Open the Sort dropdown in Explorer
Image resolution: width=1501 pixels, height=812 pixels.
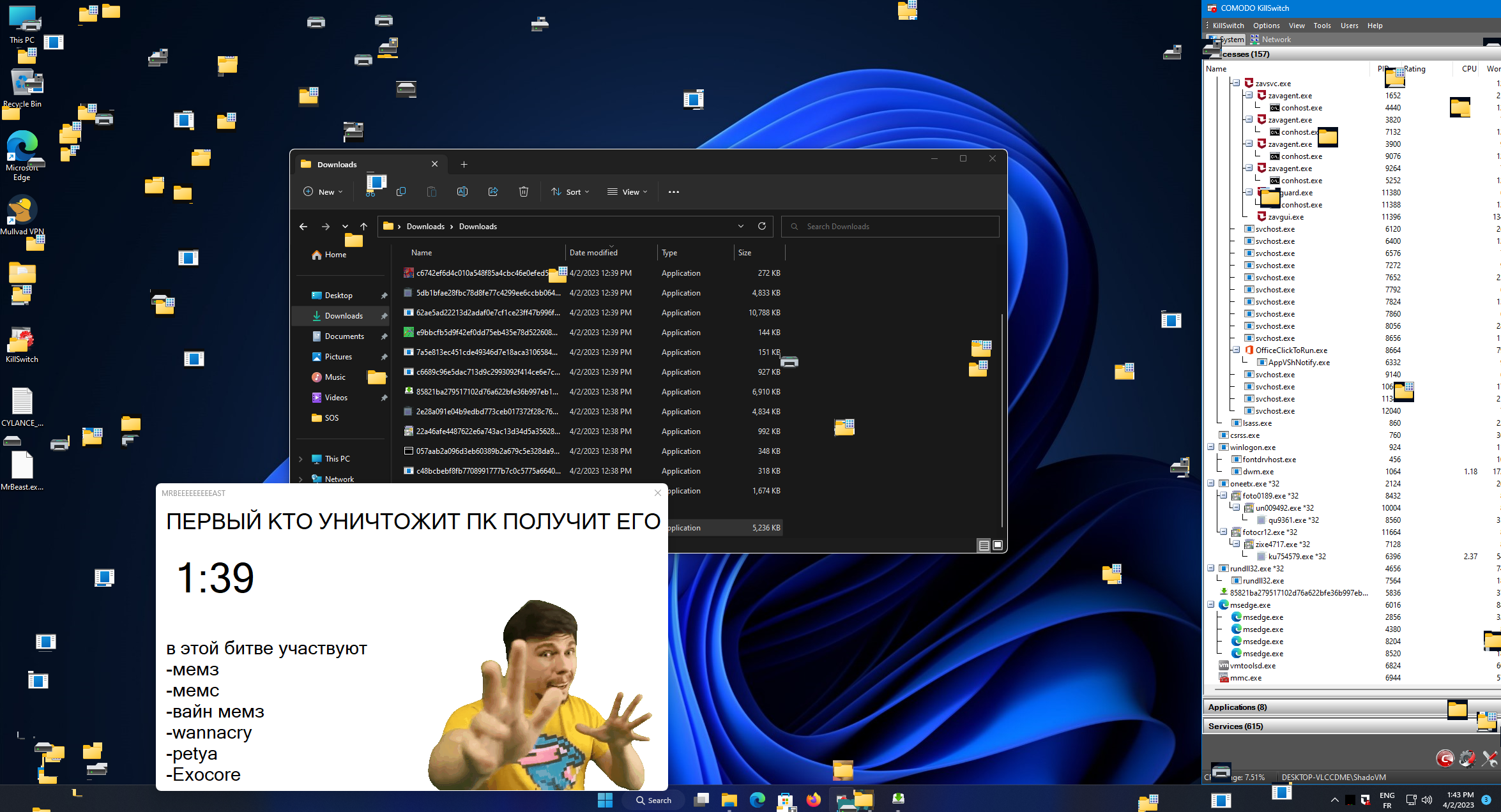coord(570,192)
